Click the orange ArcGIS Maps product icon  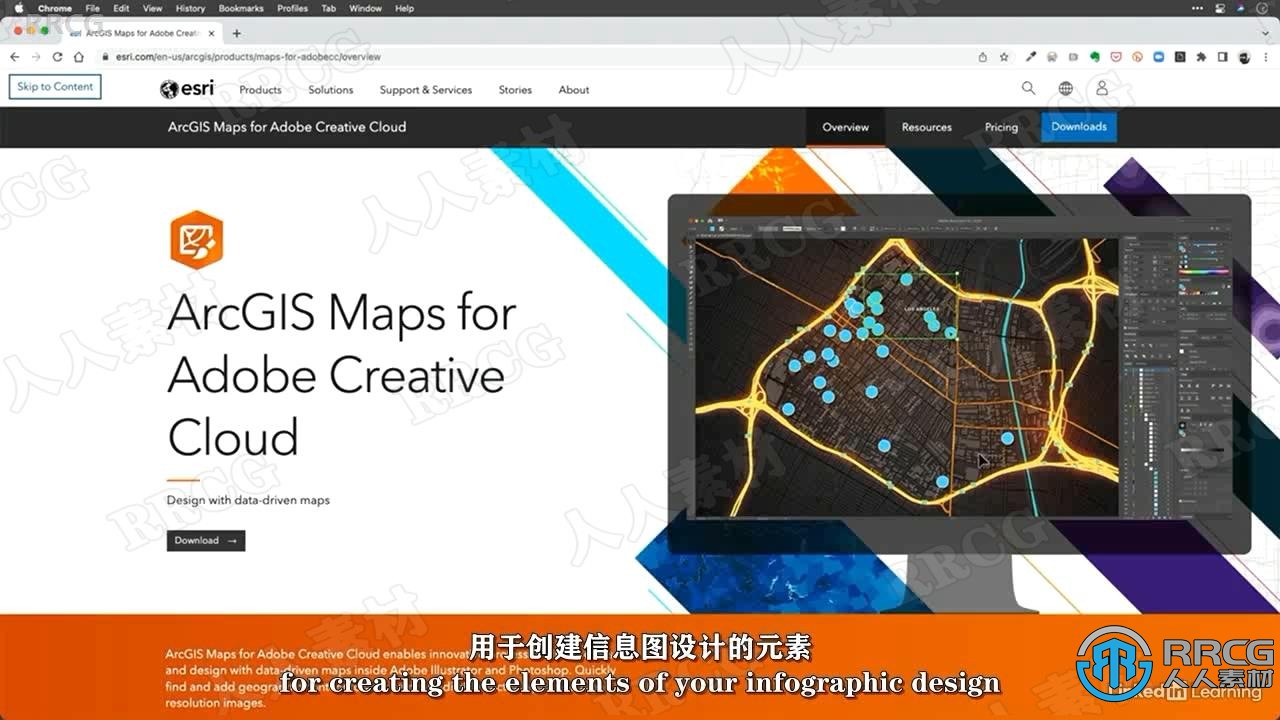click(196, 240)
